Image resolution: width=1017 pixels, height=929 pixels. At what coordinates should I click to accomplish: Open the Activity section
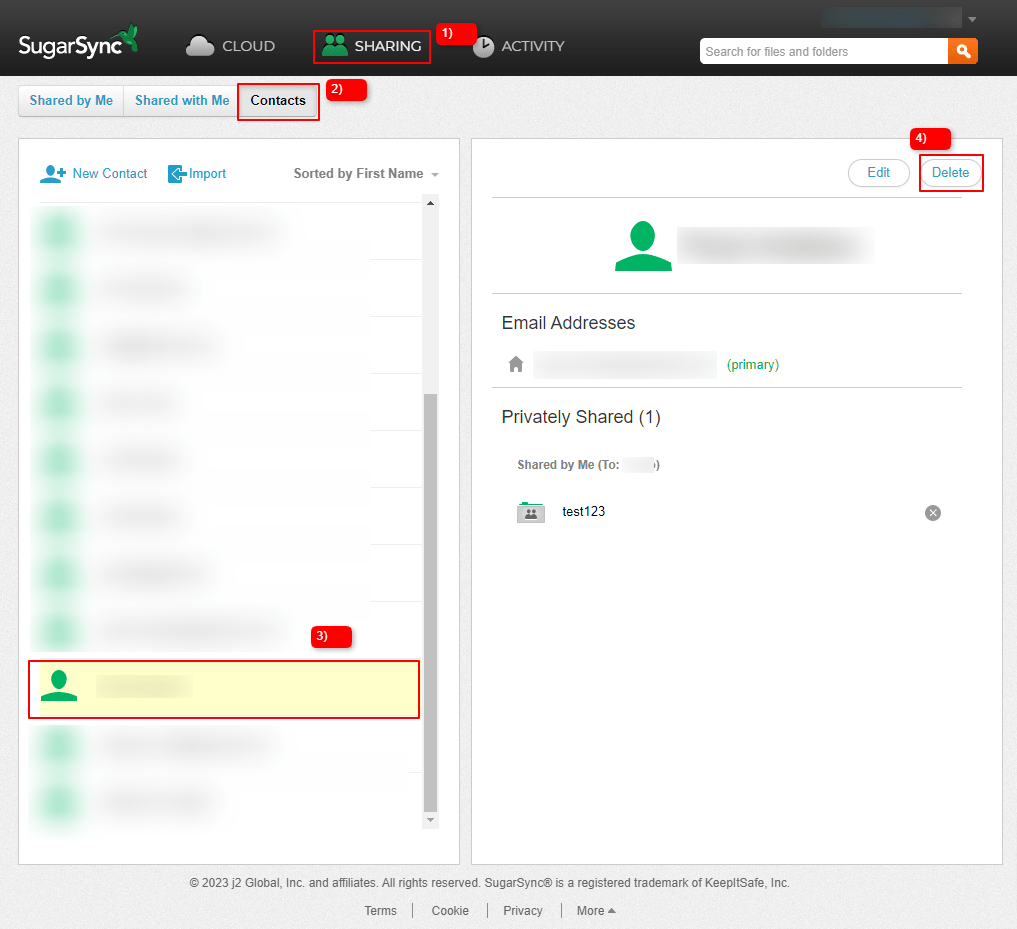518,46
